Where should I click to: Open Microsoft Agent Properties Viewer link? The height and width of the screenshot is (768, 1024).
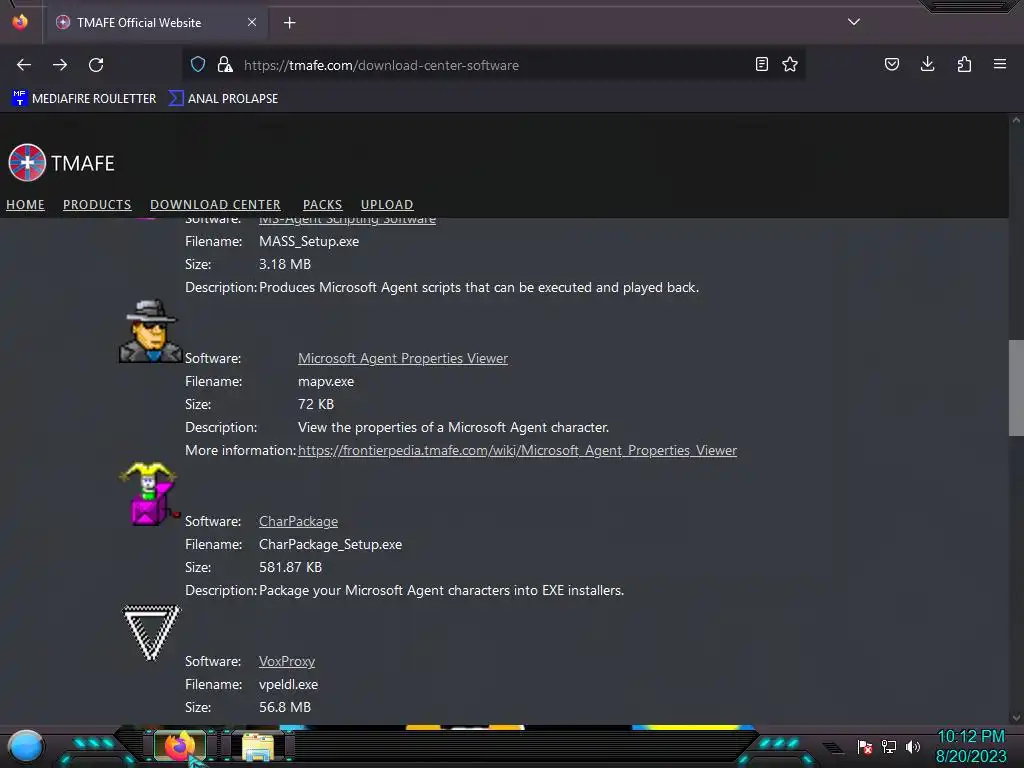(x=403, y=359)
